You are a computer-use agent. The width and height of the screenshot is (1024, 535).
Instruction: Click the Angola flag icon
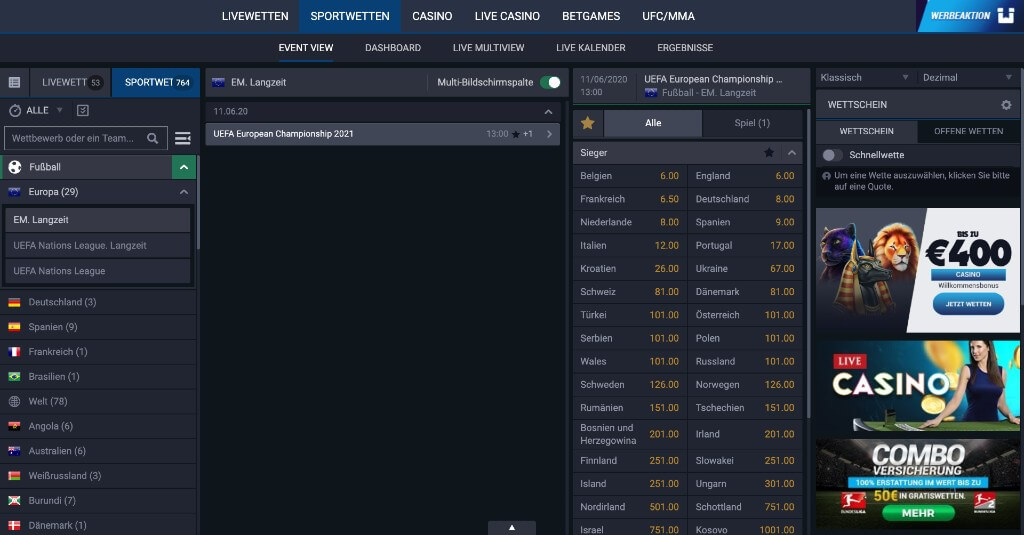pyautogui.click(x=14, y=426)
